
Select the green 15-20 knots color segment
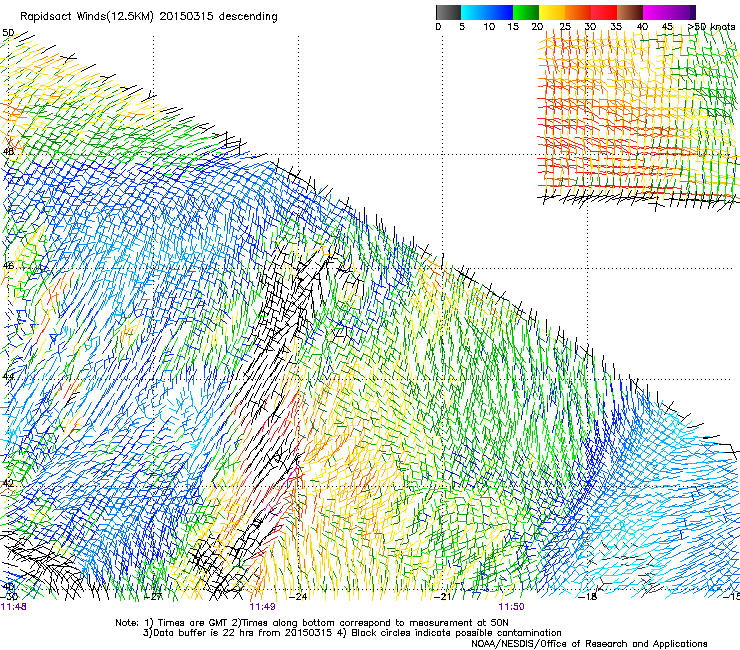tap(526, 12)
